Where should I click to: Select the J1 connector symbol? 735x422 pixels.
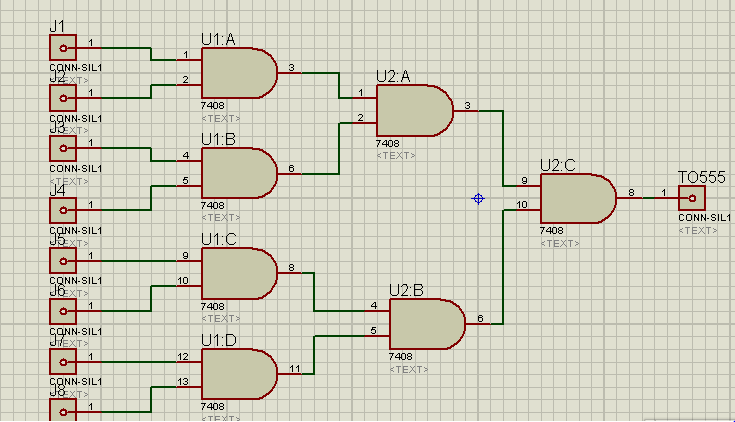63,48
